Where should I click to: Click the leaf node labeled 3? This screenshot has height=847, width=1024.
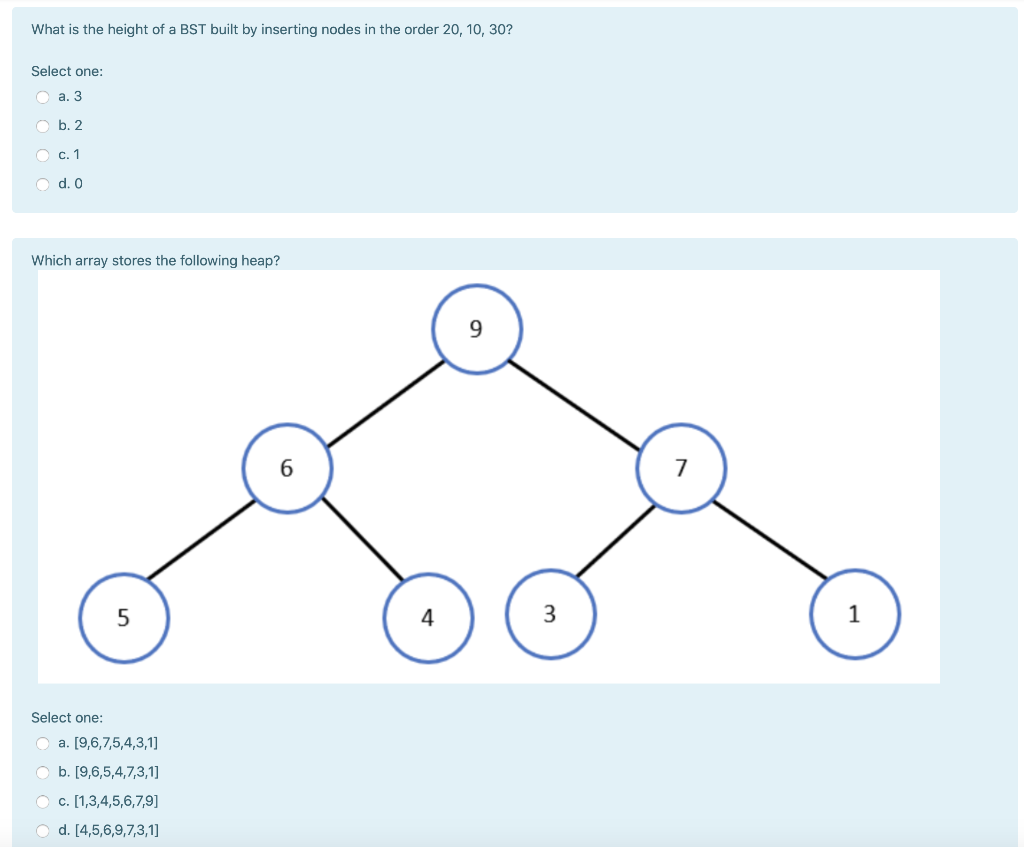point(551,614)
